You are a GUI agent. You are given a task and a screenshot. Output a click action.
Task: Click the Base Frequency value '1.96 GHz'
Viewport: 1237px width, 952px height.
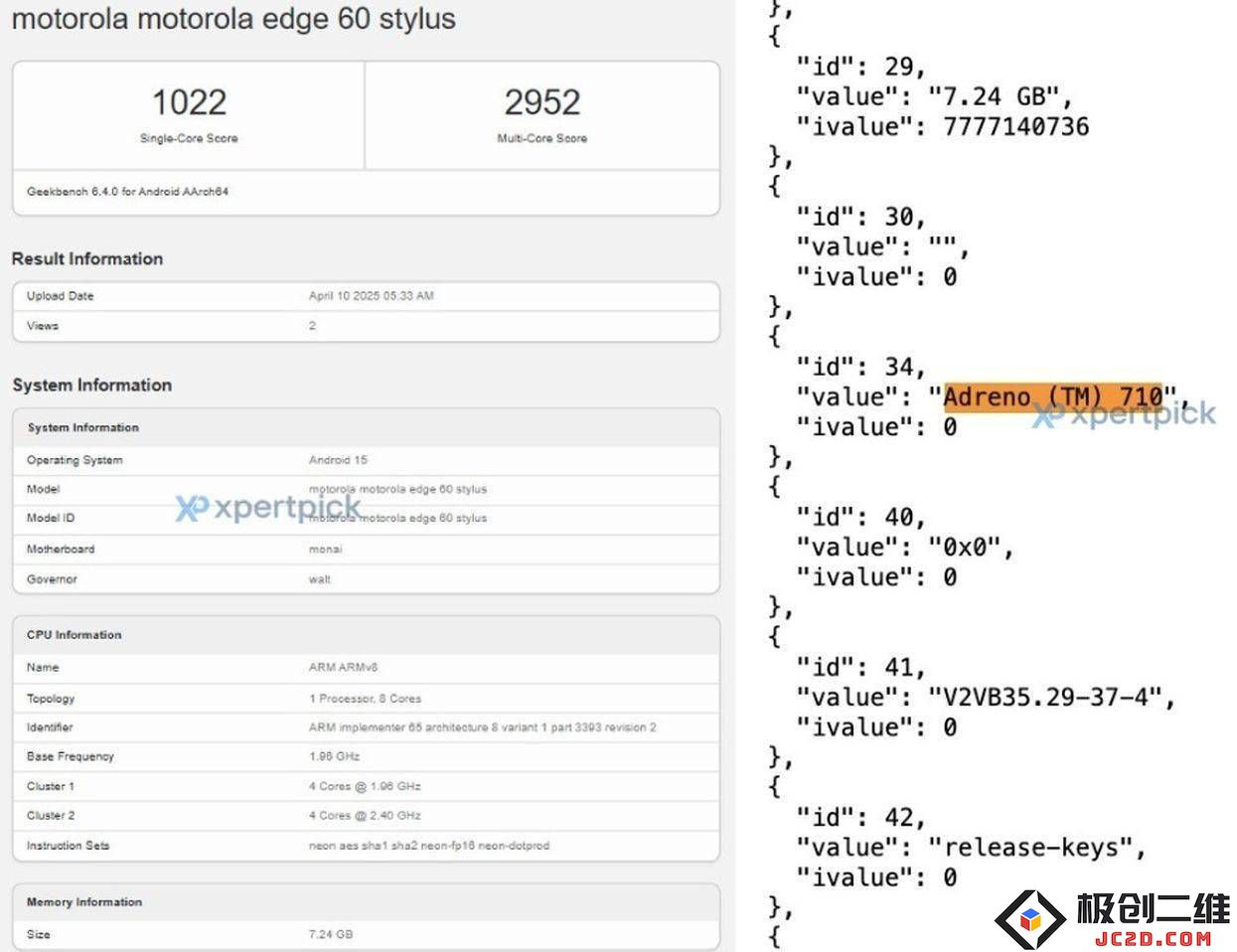click(x=334, y=756)
